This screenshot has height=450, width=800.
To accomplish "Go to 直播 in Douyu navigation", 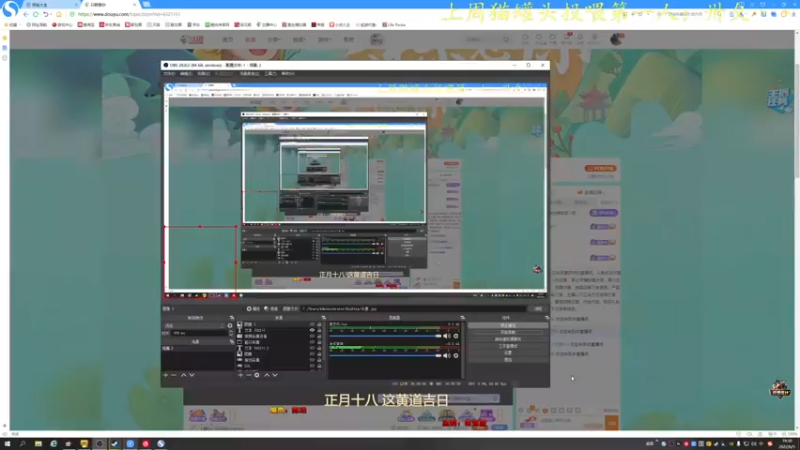I will coord(250,40).
